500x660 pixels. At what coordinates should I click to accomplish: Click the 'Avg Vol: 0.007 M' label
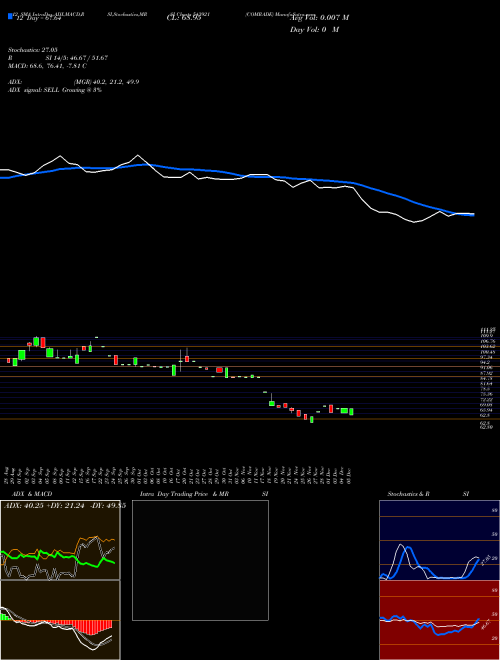319,18
